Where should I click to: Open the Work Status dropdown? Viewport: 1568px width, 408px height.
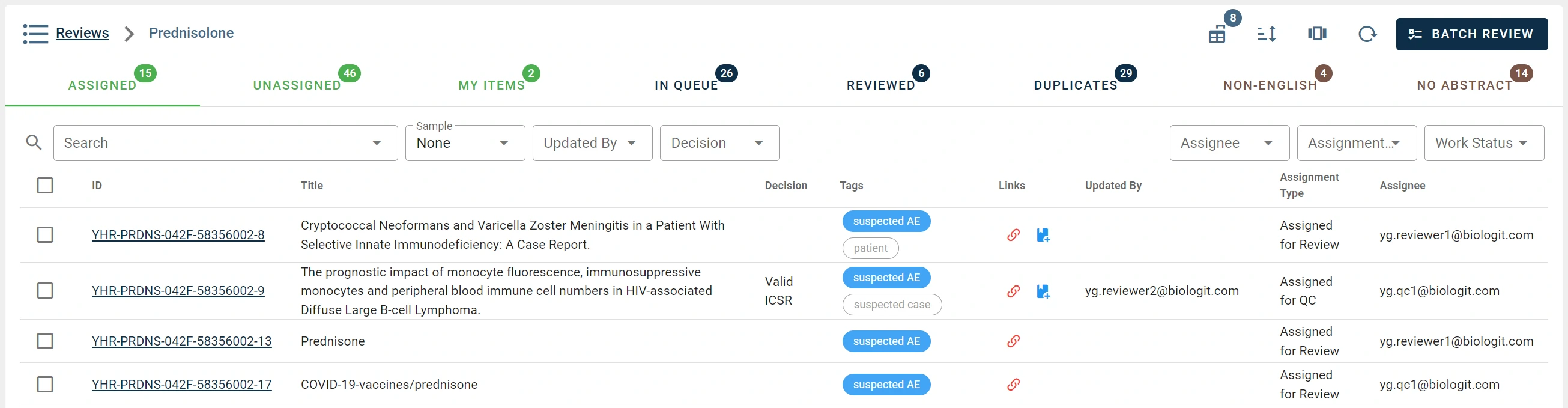click(1483, 142)
